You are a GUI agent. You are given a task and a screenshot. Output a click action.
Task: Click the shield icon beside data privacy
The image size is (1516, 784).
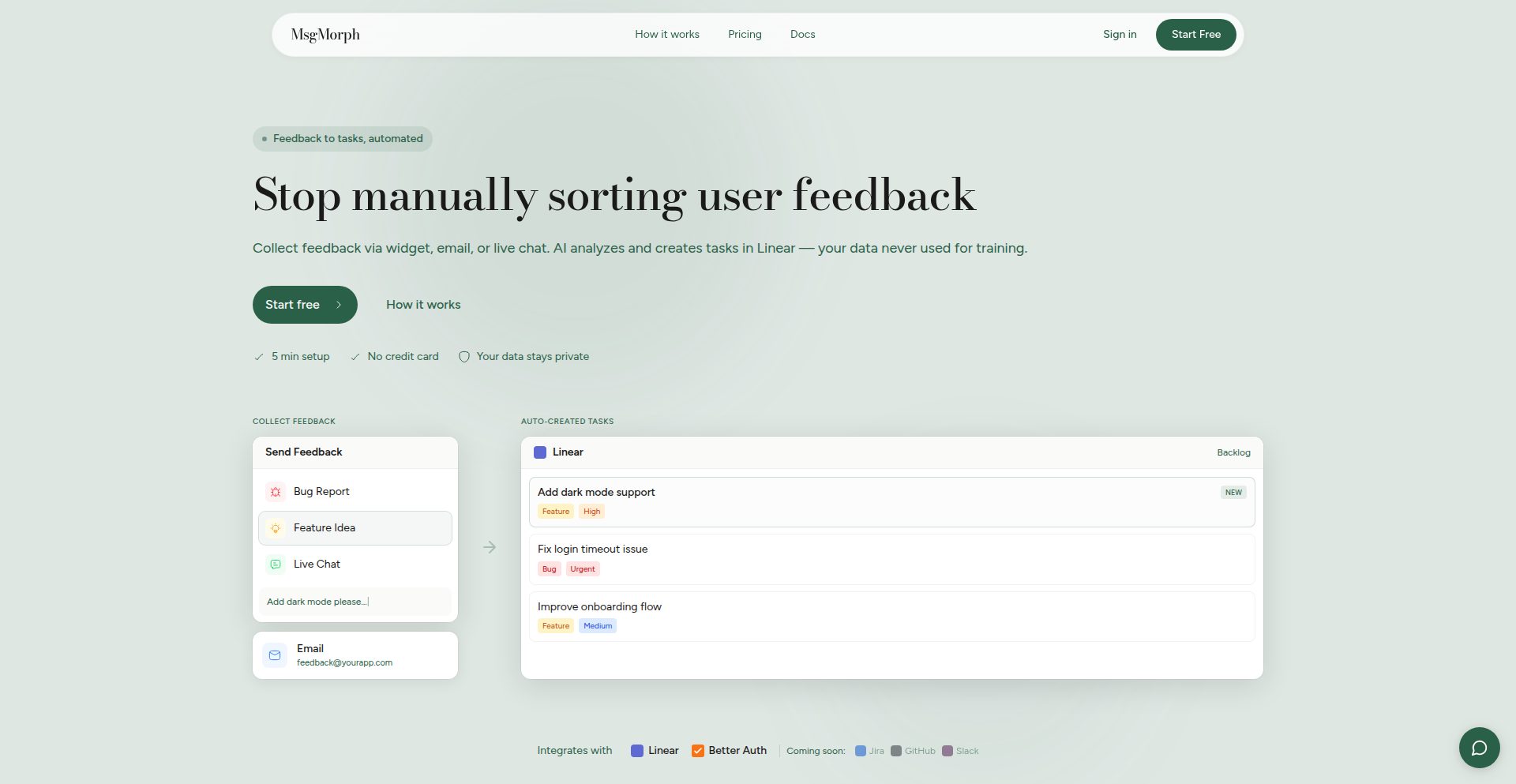click(x=464, y=357)
